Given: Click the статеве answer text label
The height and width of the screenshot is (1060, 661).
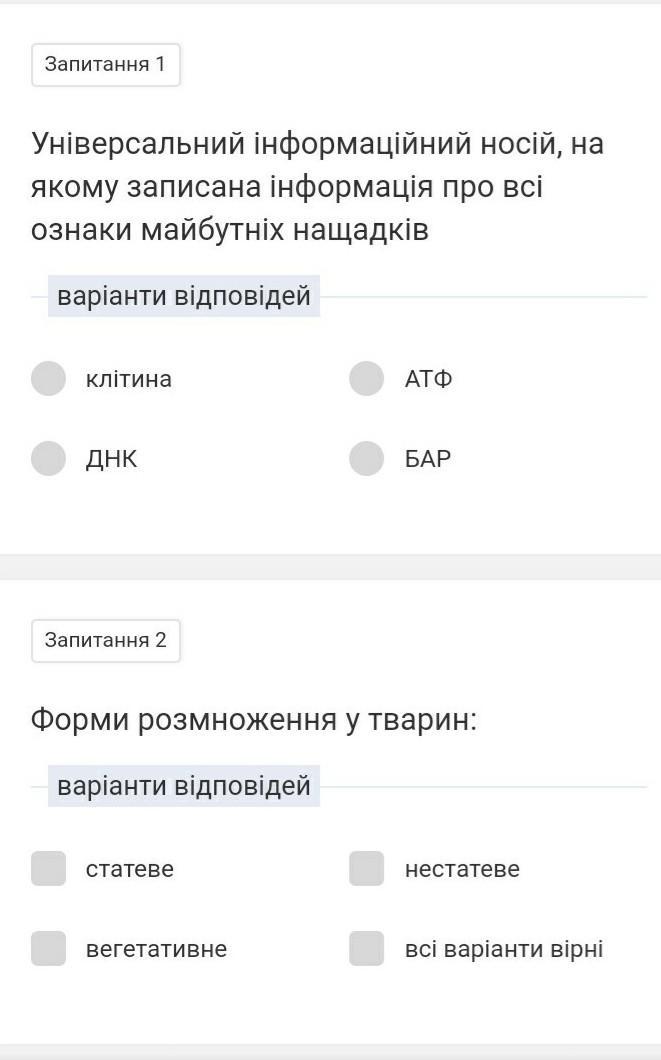Looking at the screenshot, I should coord(130,869).
